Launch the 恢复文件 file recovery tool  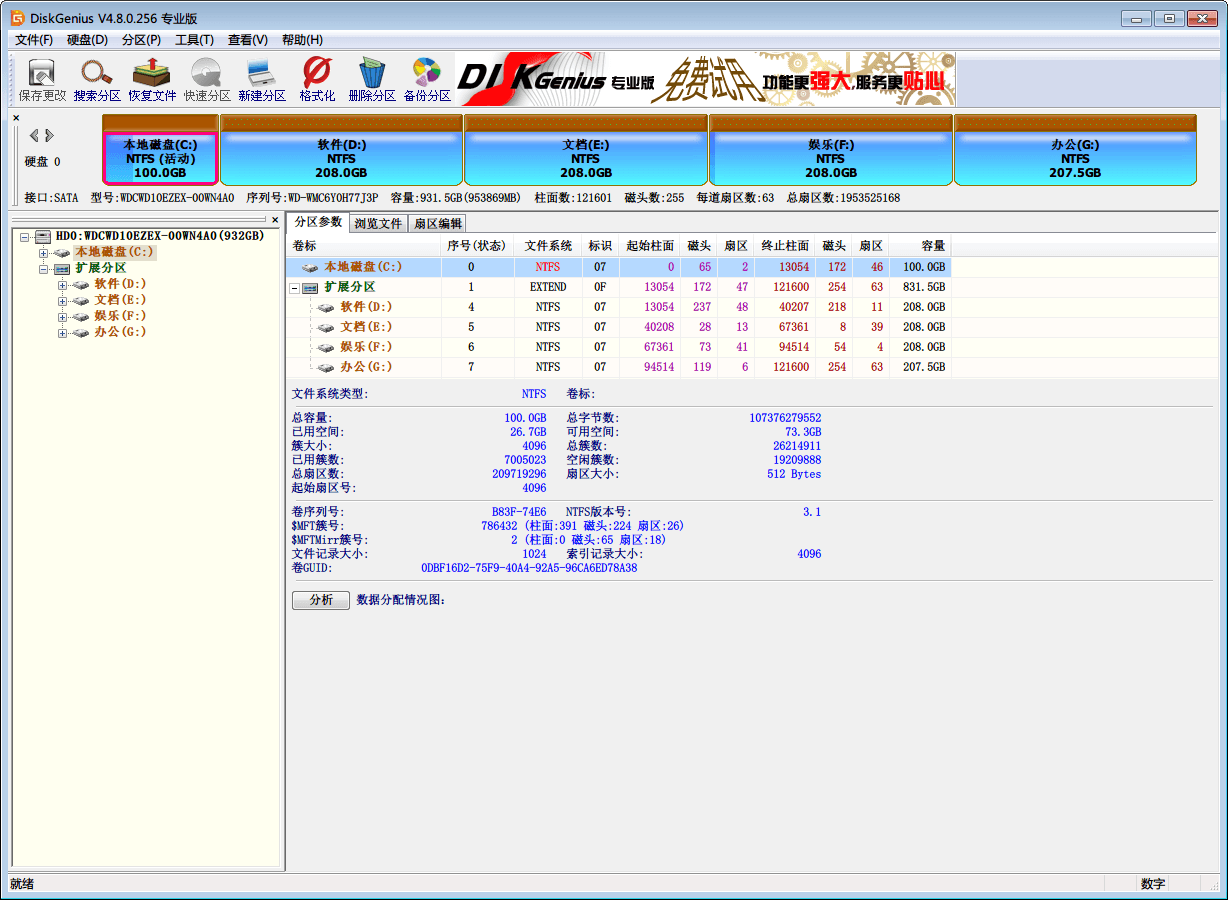pos(152,80)
